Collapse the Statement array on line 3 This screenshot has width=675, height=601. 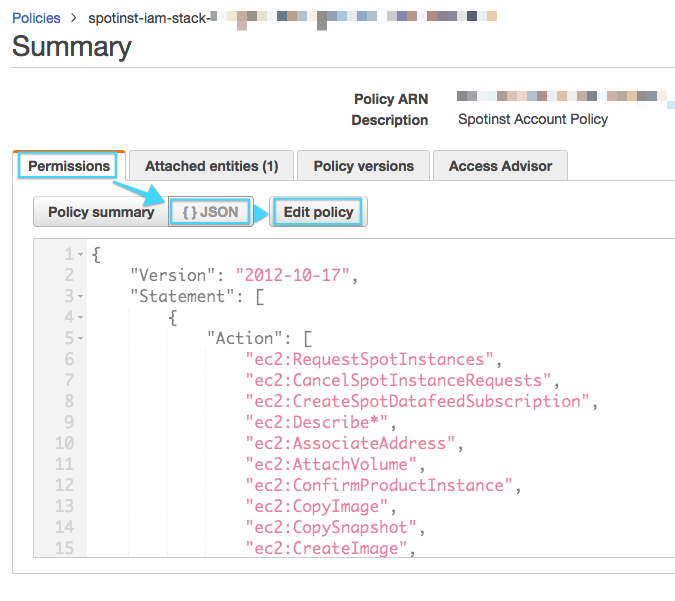pos(80,297)
